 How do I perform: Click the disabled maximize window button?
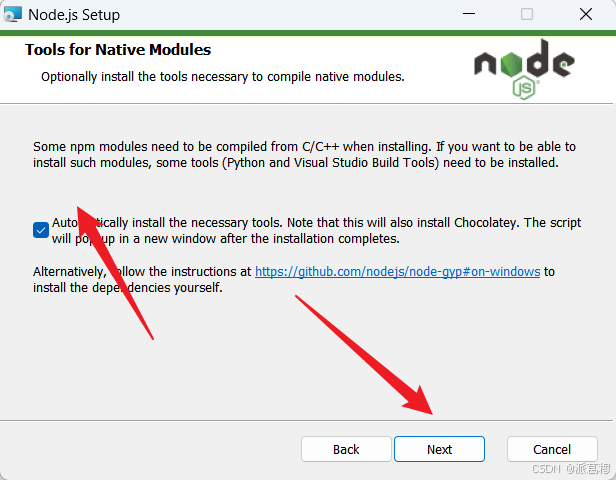point(527,14)
